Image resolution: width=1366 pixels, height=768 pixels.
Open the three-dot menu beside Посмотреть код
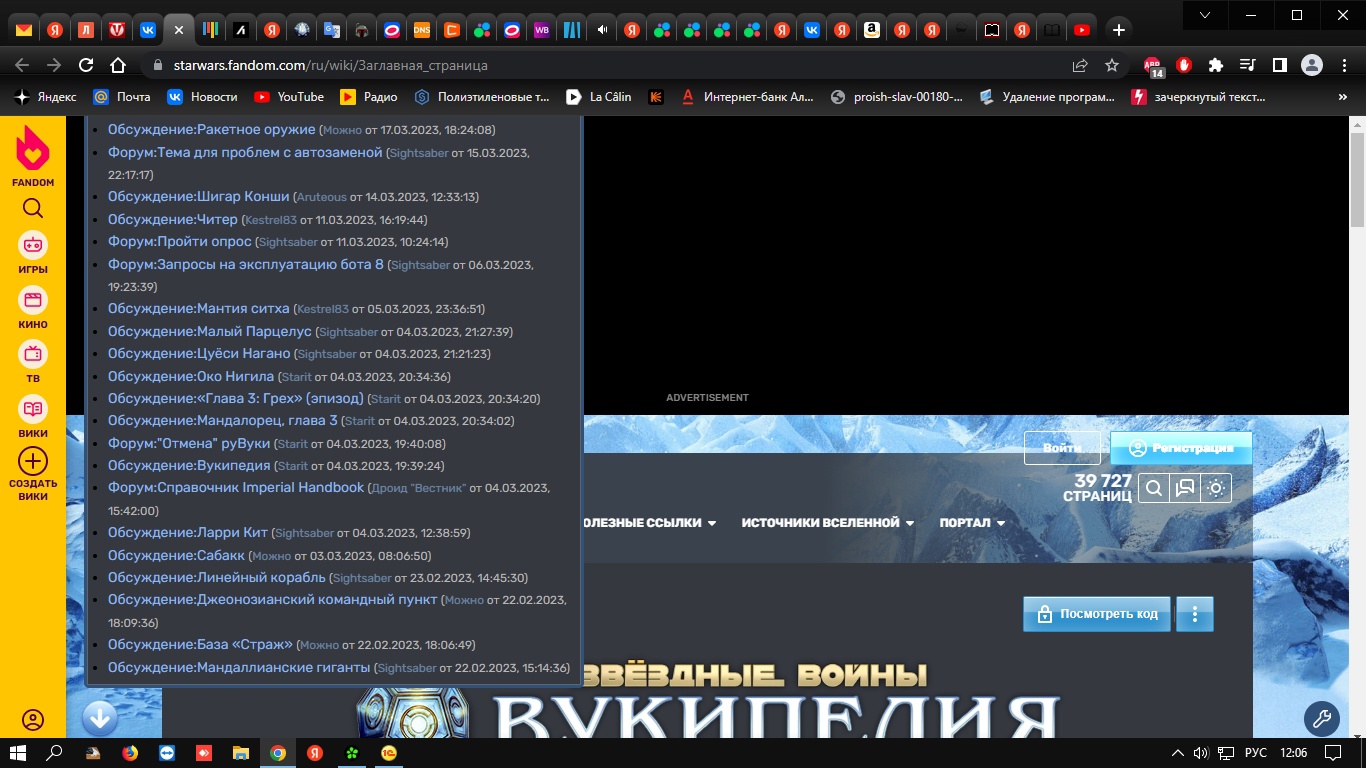click(x=1195, y=614)
